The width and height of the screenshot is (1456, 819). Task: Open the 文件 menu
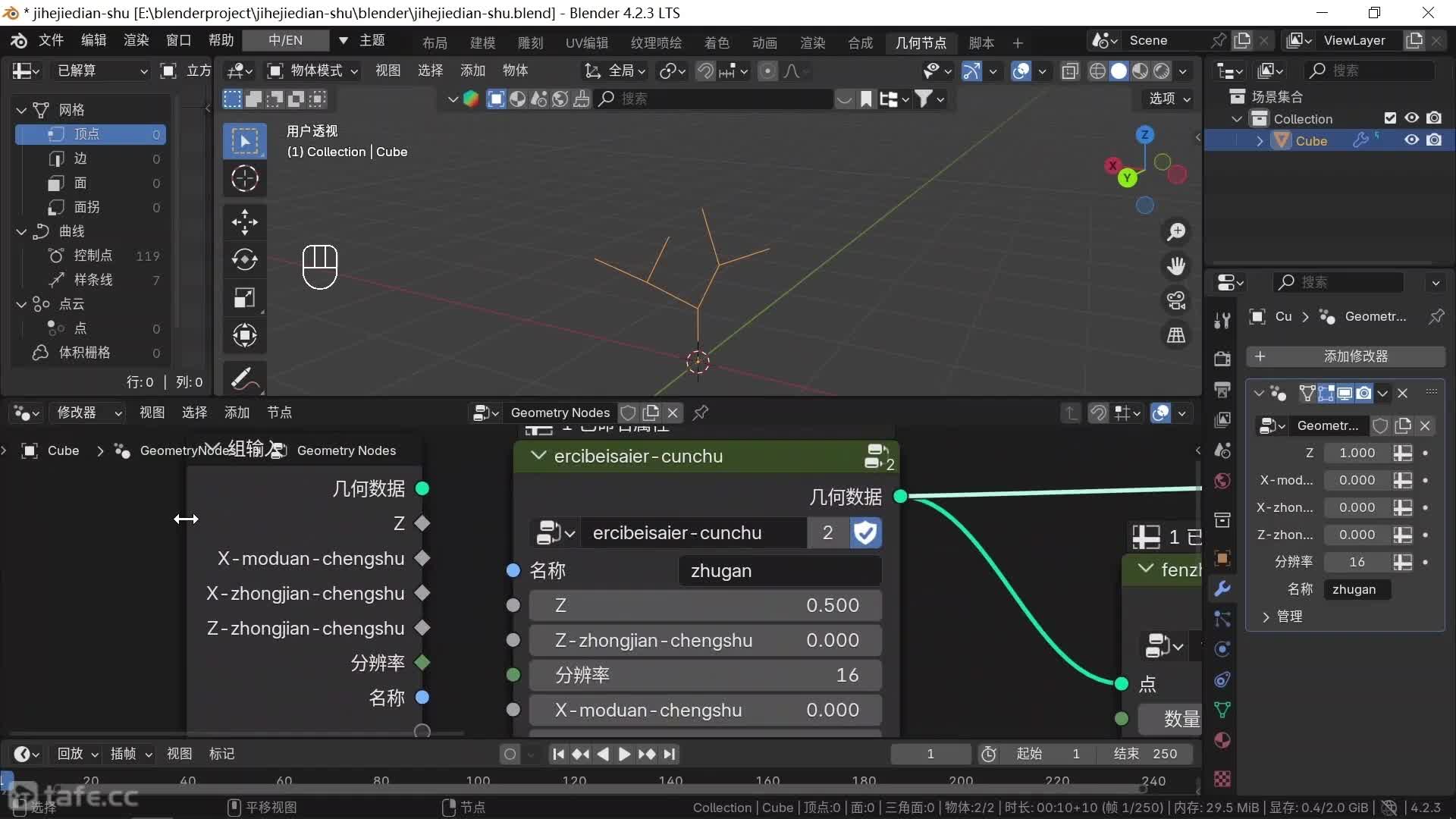51,40
